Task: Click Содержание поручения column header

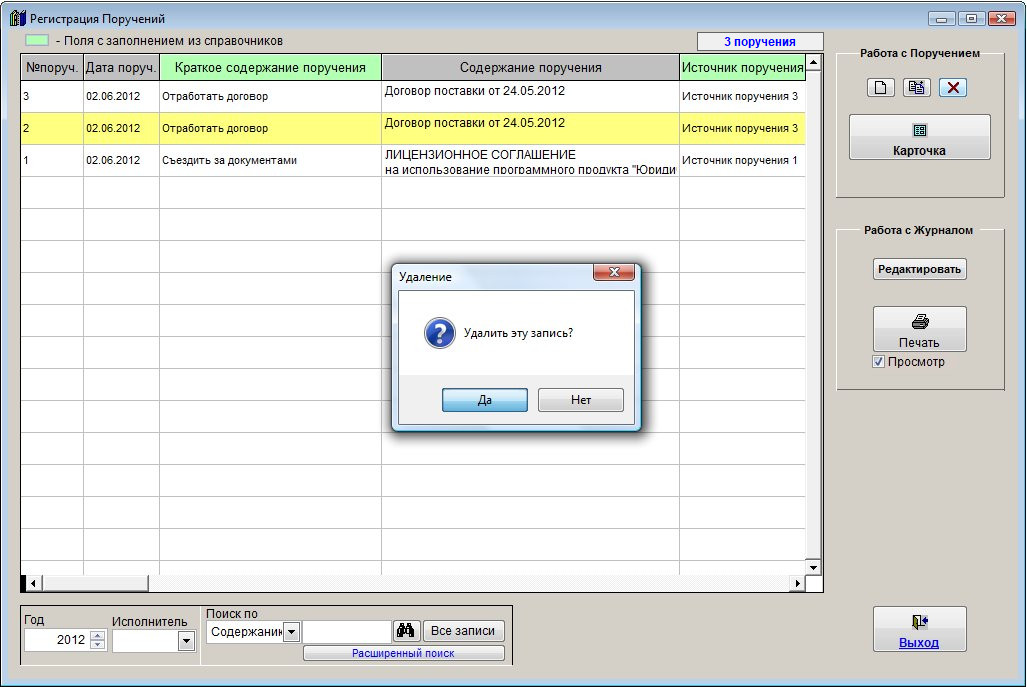Action: pos(531,67)
